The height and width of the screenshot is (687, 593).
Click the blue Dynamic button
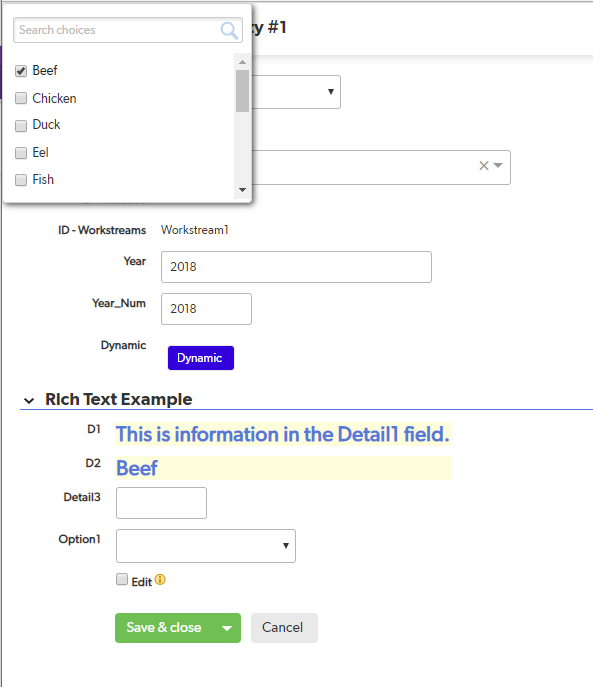tap(201, 358)
